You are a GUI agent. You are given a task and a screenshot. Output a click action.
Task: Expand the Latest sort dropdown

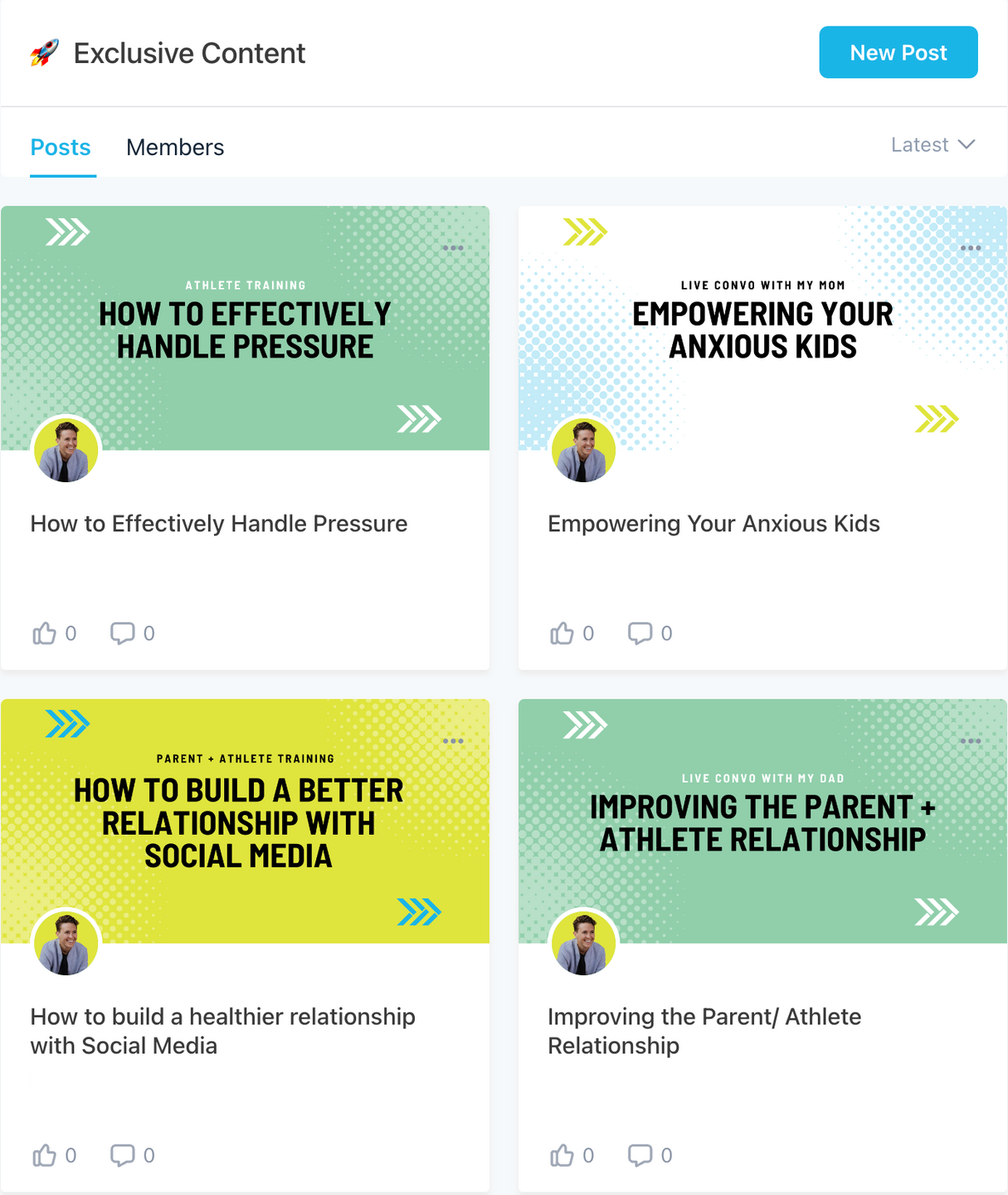(x=933, y=145)
